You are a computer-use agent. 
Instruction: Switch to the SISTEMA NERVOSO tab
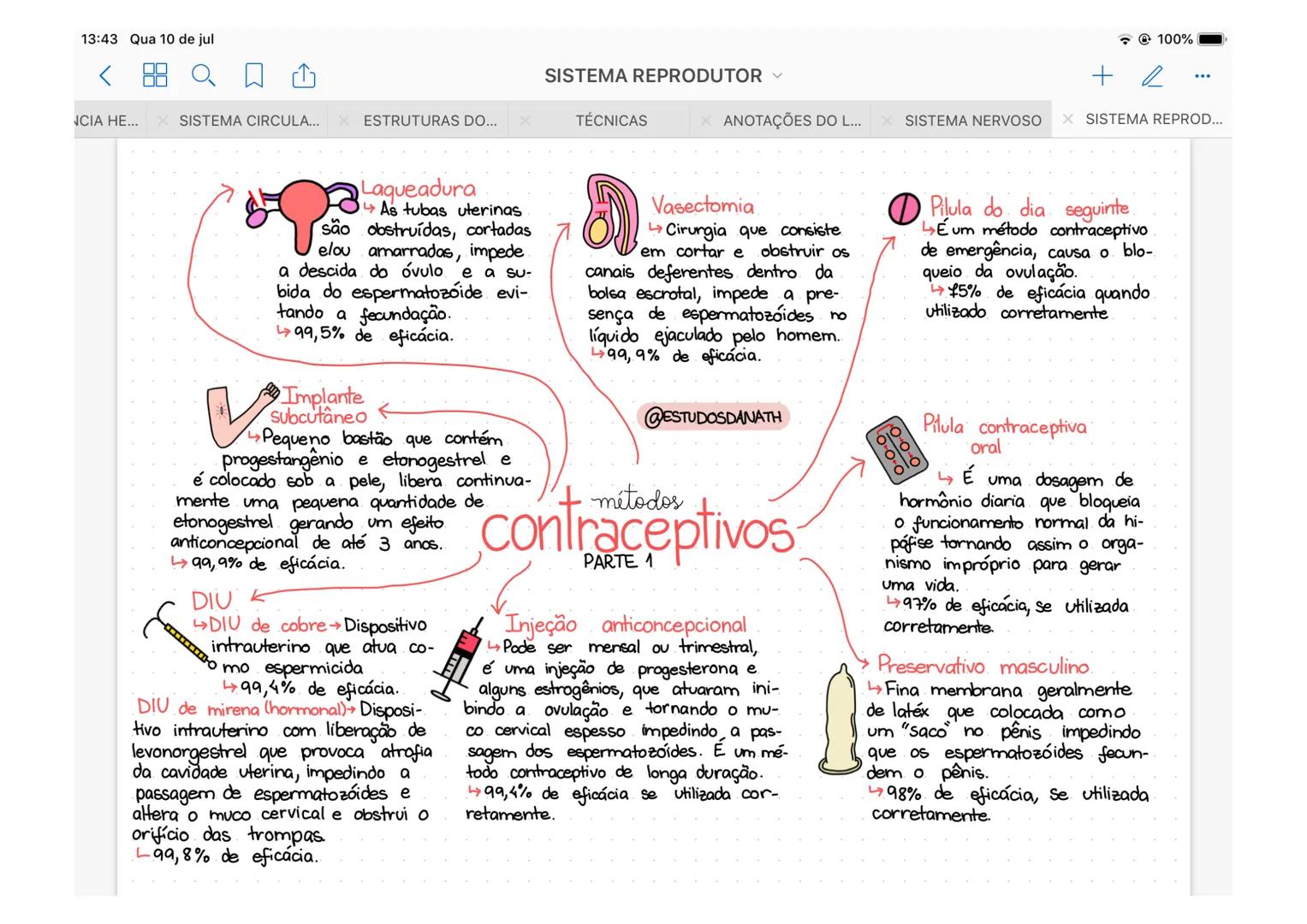click(x=972, y=121)
